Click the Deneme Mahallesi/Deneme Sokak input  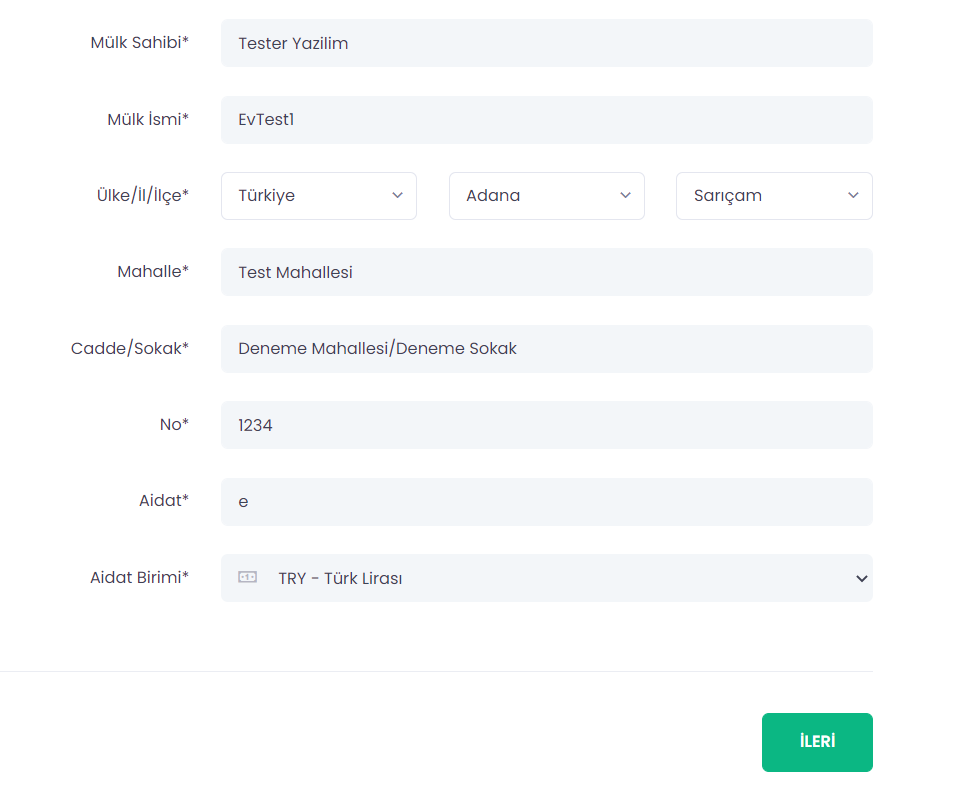tap(546, 349)
